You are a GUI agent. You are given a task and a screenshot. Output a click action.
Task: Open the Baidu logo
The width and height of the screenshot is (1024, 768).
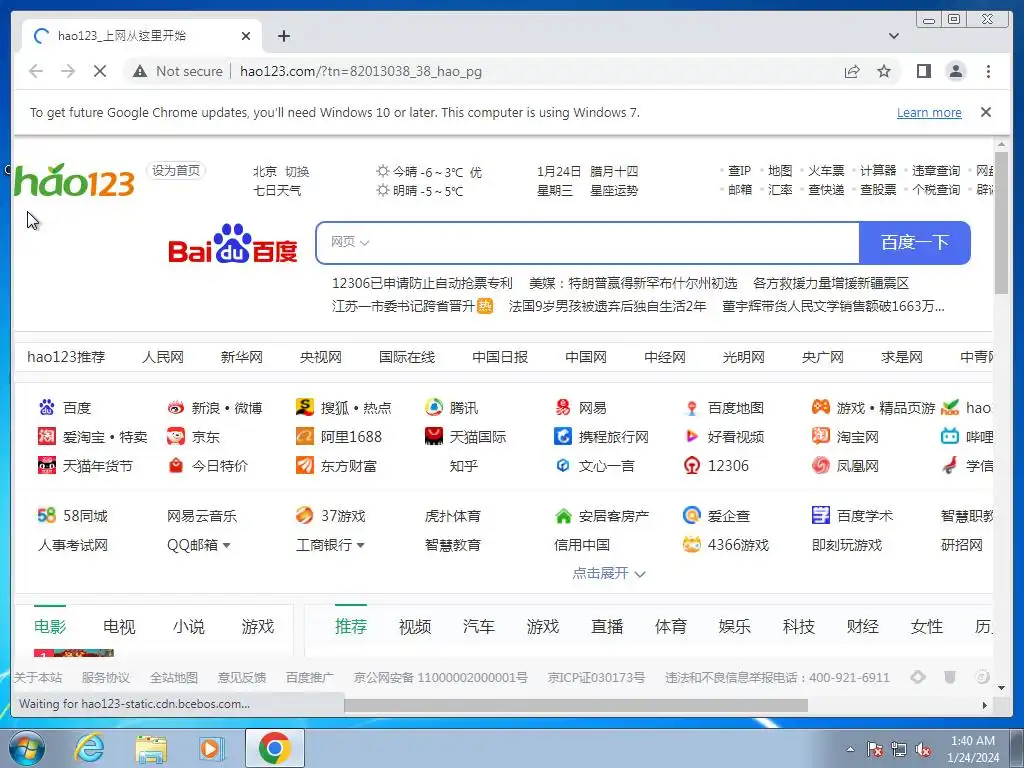[x=232, y=244]
